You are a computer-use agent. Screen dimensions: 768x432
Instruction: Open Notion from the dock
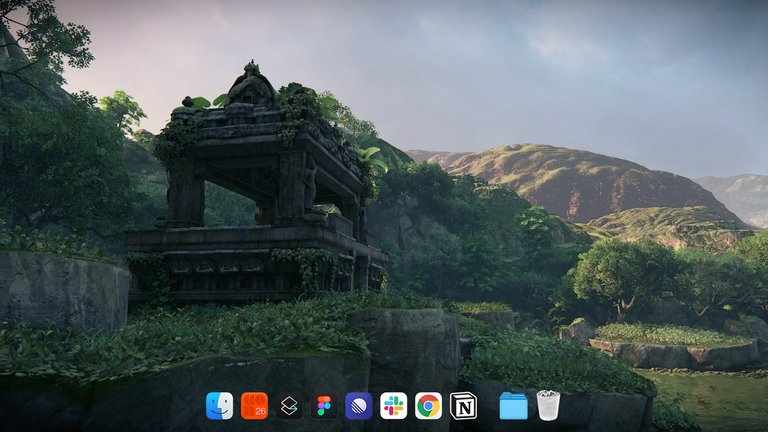[x=463, y=406]
